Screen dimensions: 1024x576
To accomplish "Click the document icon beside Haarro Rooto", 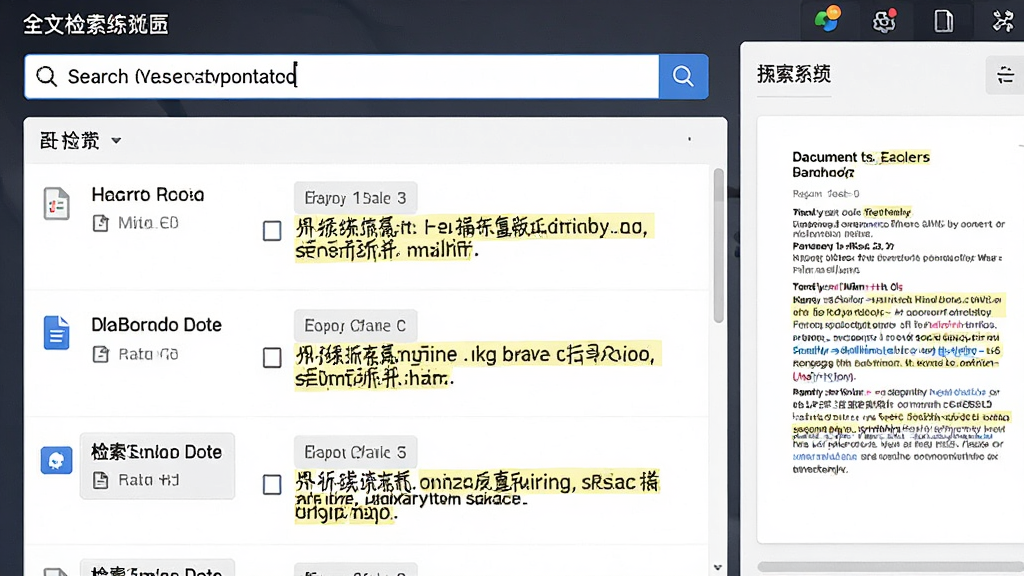I will pyautogui.click(x=57, y=203).
